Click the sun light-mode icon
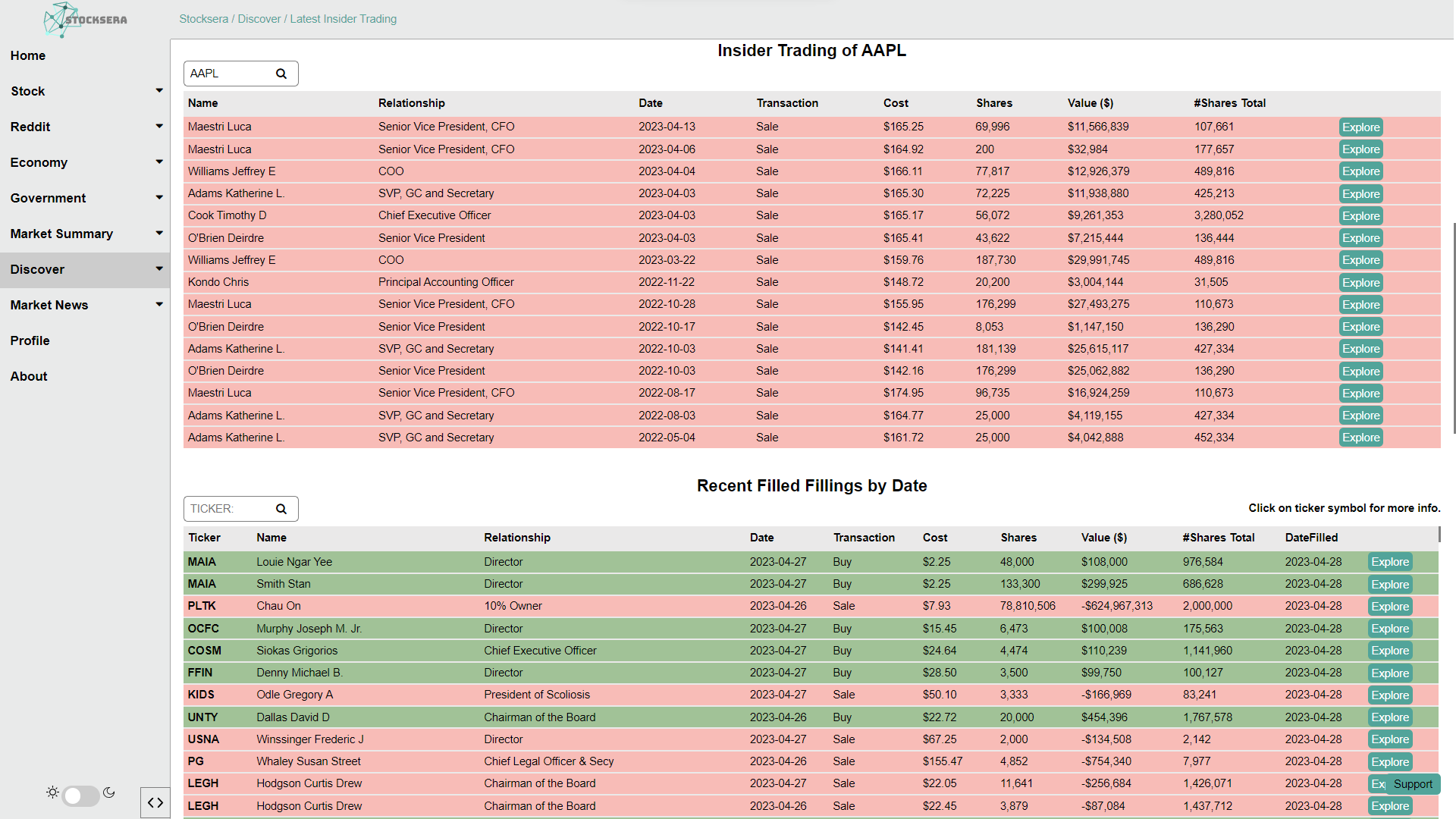 click(x=52, y=792)
